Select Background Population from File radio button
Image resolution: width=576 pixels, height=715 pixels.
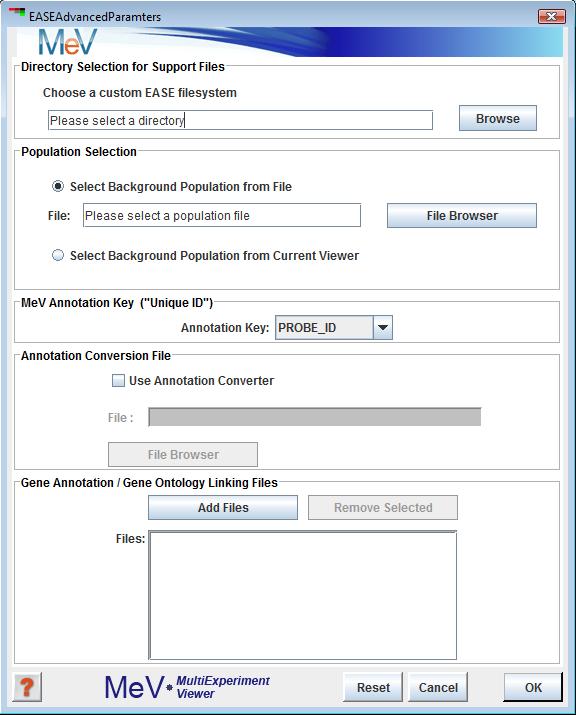(58, 187)
